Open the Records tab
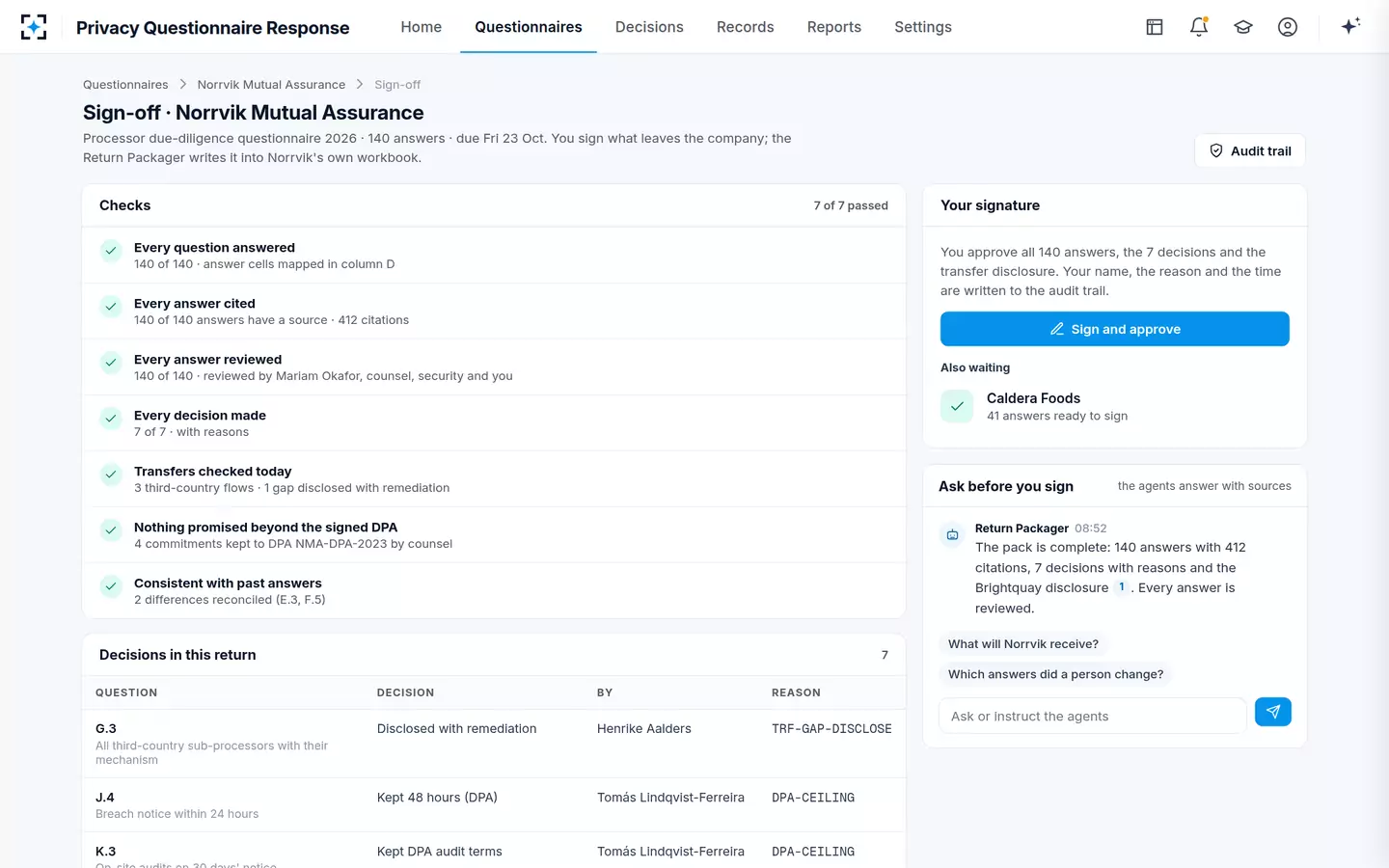This screenshot has height=868, width=1389. (746, 27)
